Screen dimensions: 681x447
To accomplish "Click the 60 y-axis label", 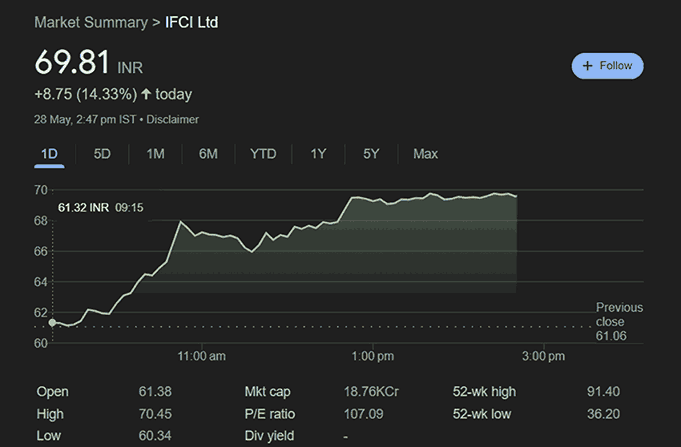I will coord(40,343).
